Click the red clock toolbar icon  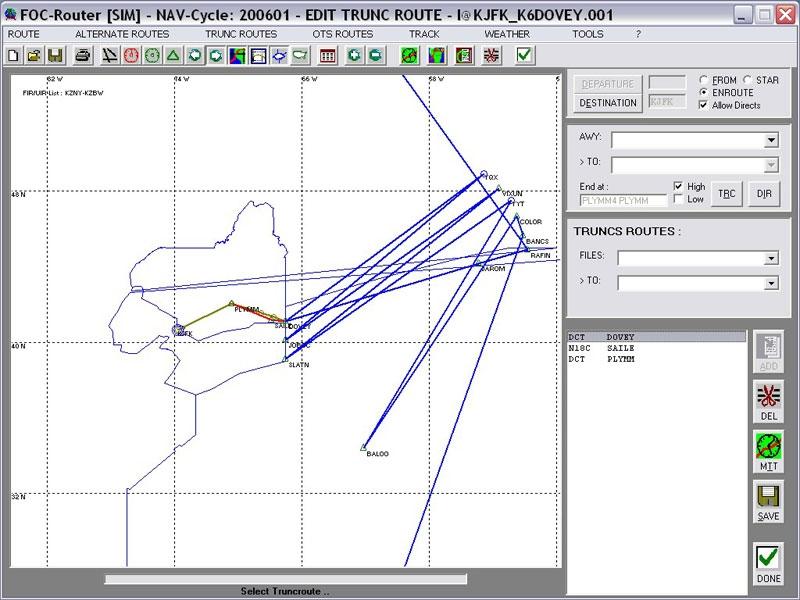click(130, 56)
